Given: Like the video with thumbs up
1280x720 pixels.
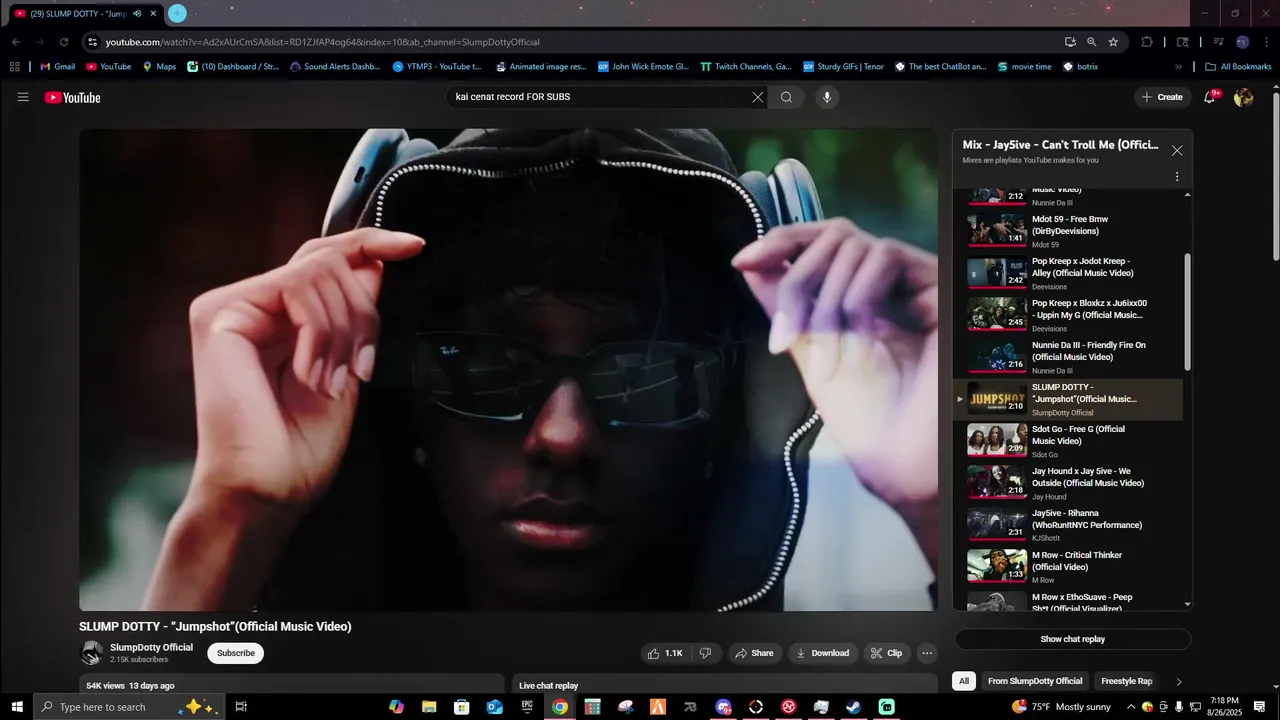Looking at the screenshot, I should click(x=665, y=653).
